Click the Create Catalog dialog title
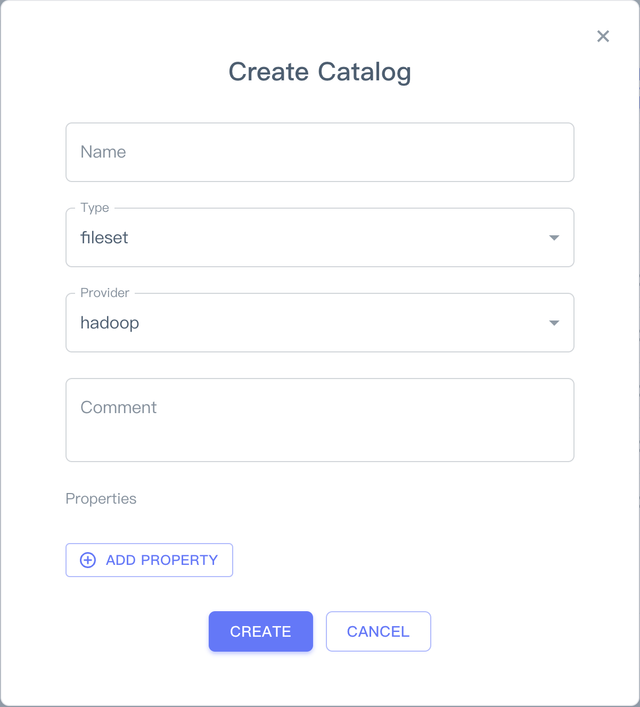This screenshot has height=707, width=640. pyautogui.click(x=319, y=72)
